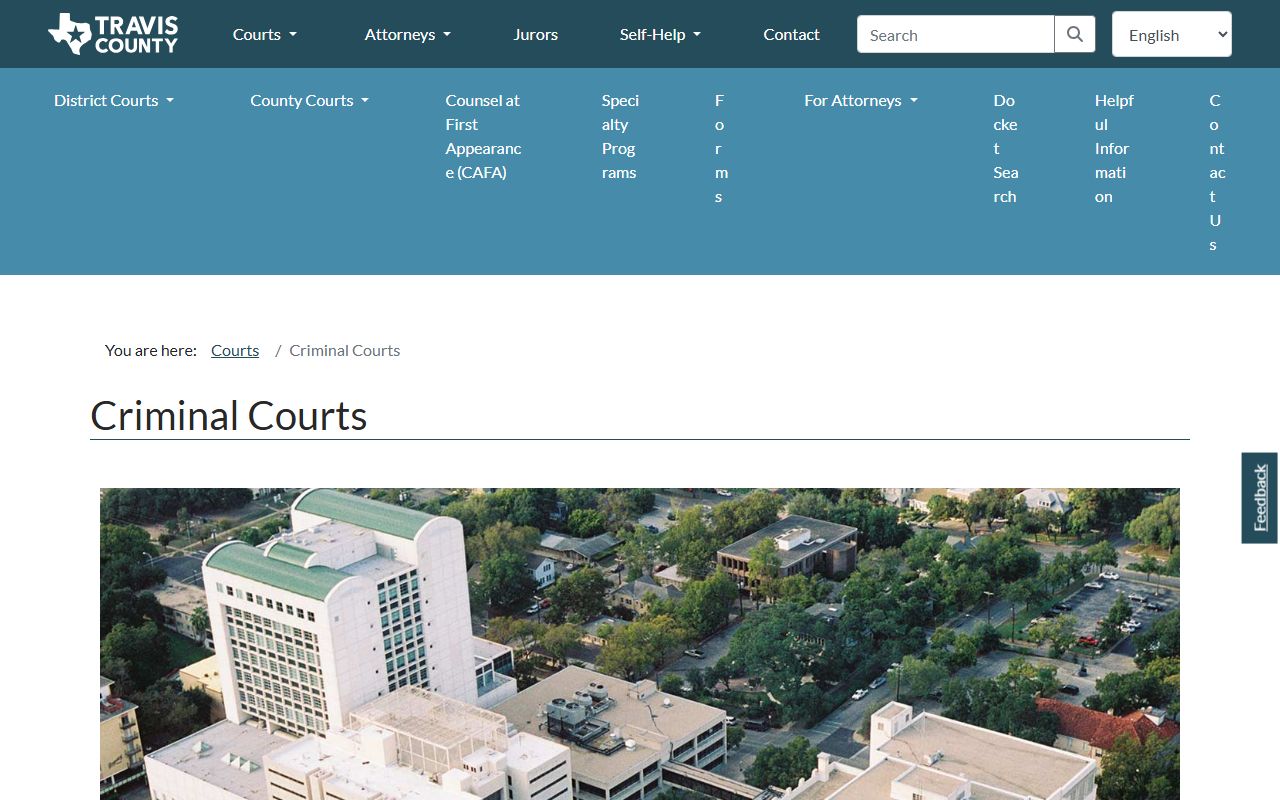Open Helpful Information page

1114,148
